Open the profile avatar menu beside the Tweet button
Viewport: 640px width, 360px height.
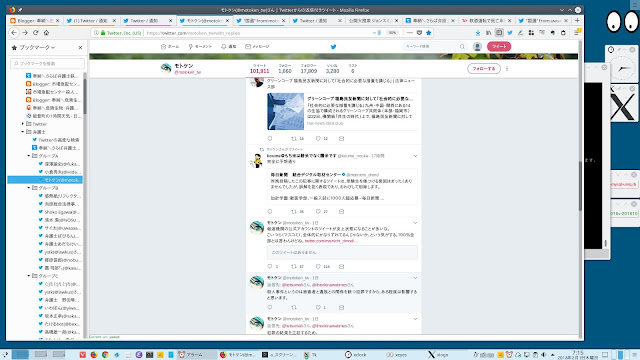[477, 47]
